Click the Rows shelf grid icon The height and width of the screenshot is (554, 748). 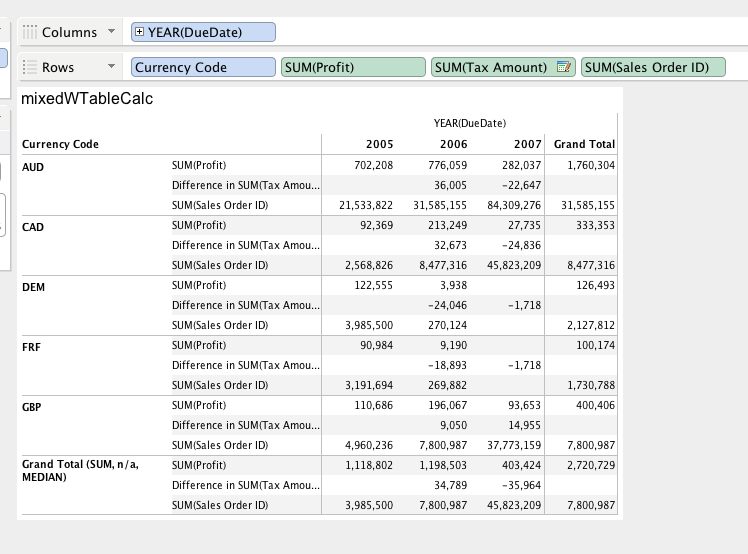[28, 68]
